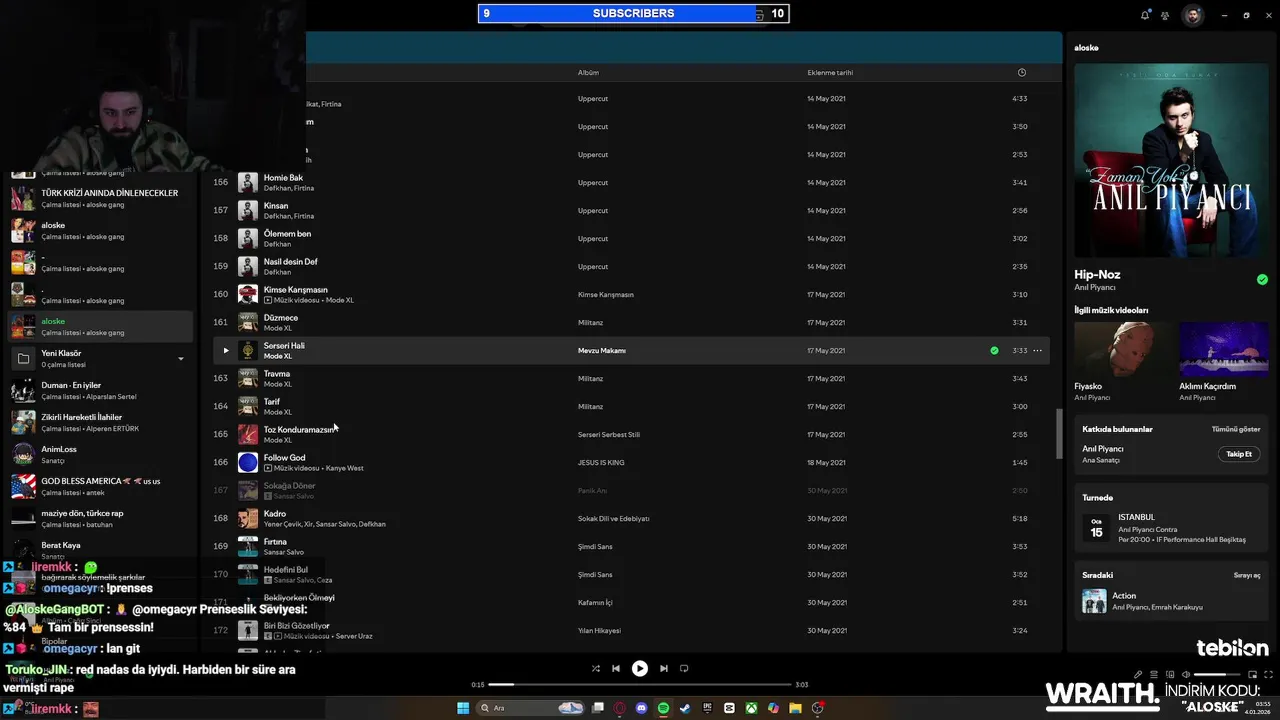Click the playlist vertical scrollbar thumb

coord(1059,434)
